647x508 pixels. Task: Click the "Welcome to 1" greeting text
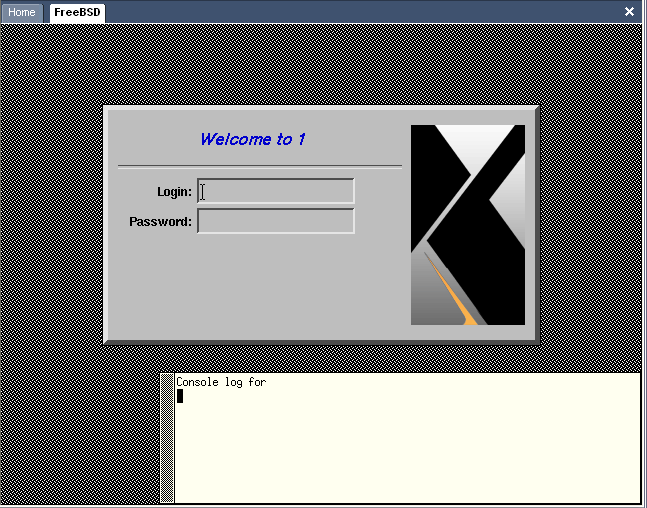252,139
